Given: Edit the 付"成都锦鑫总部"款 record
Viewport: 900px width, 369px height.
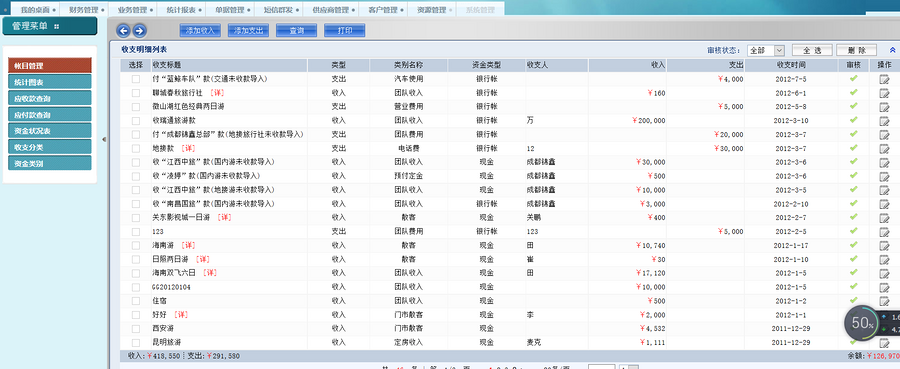Looking at the screenshot, I should (x=884, y=135).
